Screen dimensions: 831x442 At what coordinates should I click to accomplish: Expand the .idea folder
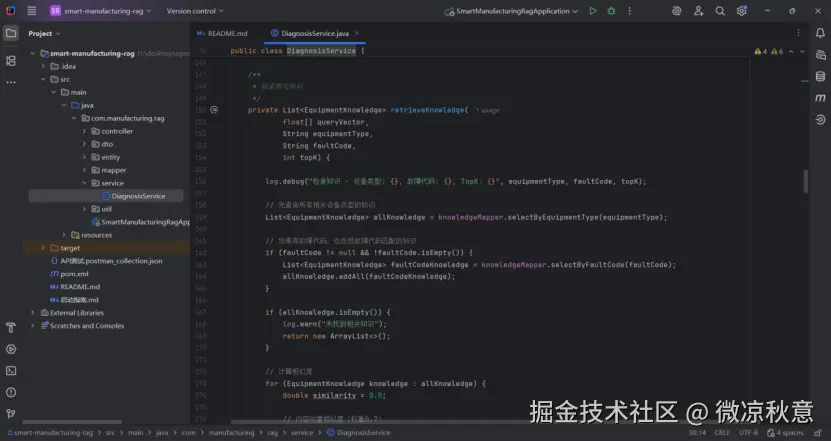(43, 66)
